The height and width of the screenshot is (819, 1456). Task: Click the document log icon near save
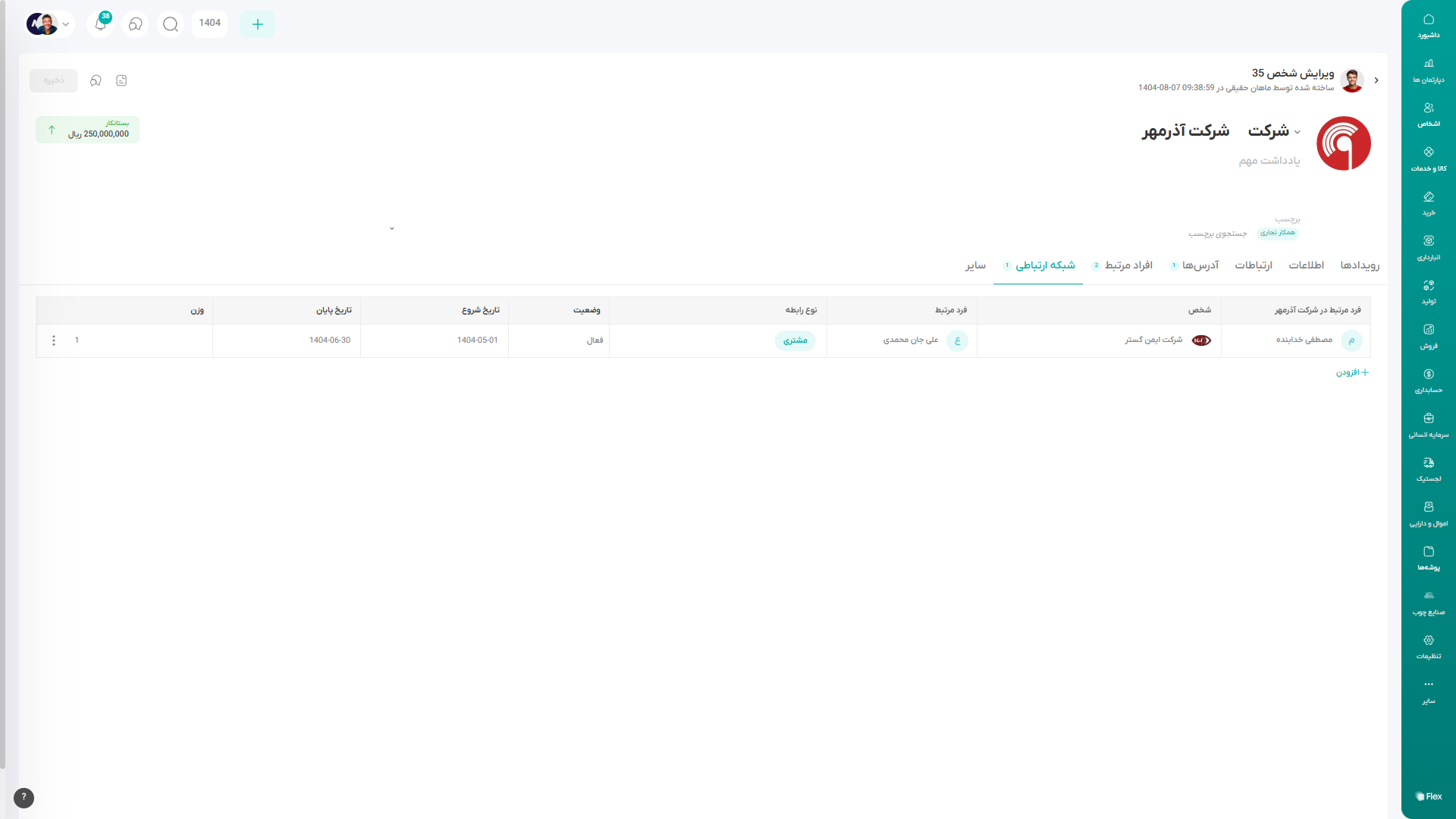(x=121, y=80)
